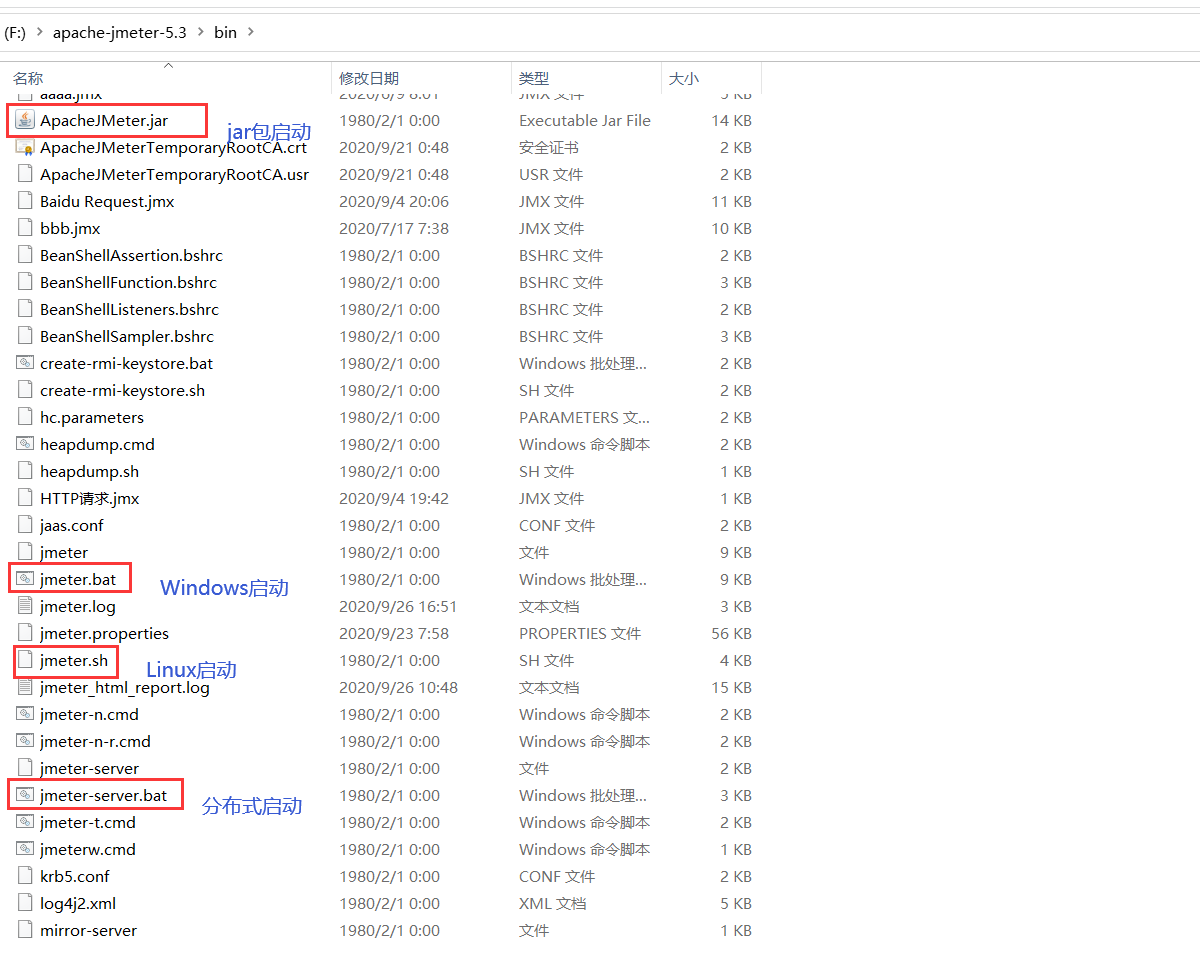The height and width of the screenshot is (961, 1200).
Task: Click the mirror-server file icon
Action: [25, 930]
